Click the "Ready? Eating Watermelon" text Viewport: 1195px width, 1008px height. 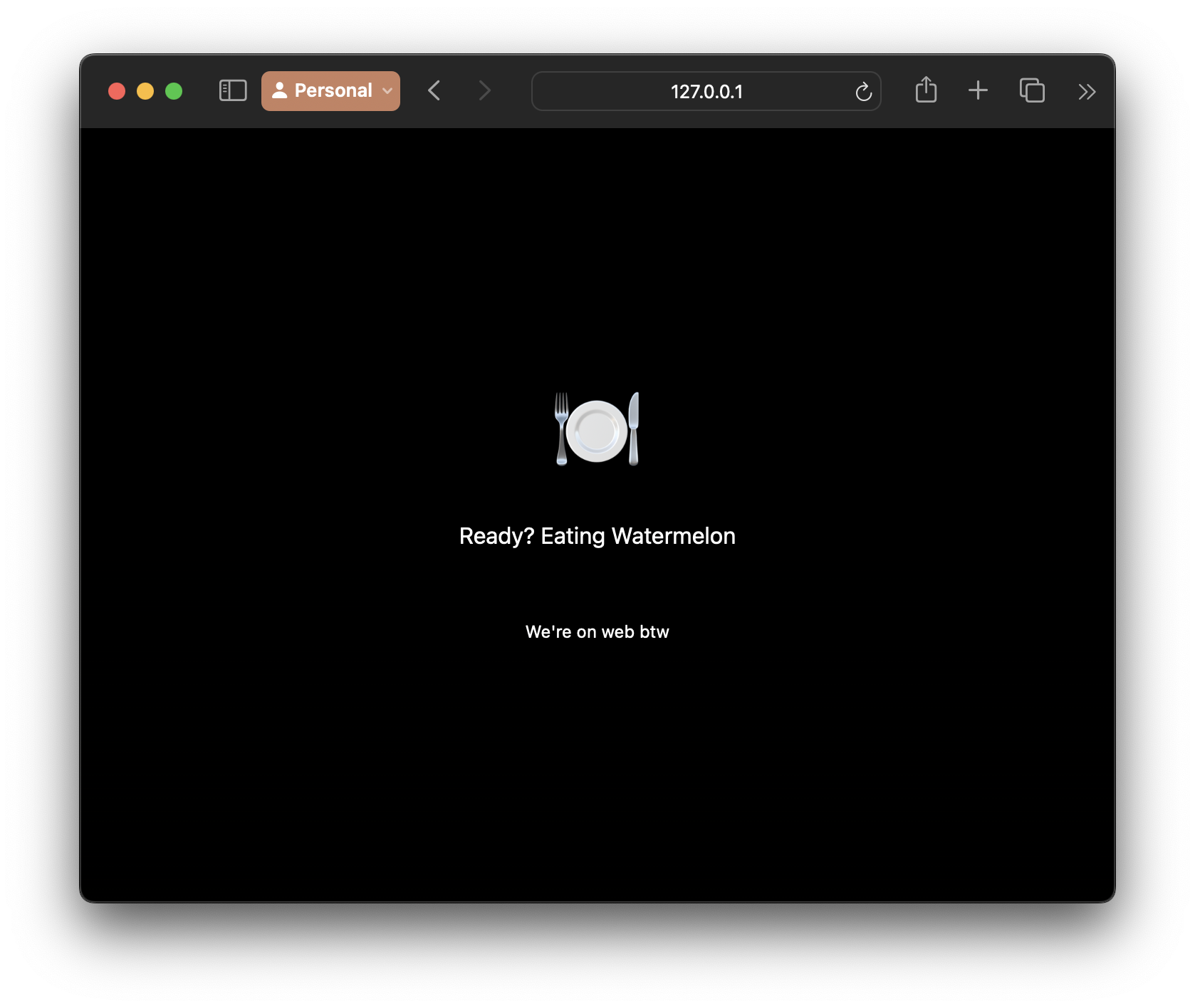pyautogui.click(x=597, y=536)
